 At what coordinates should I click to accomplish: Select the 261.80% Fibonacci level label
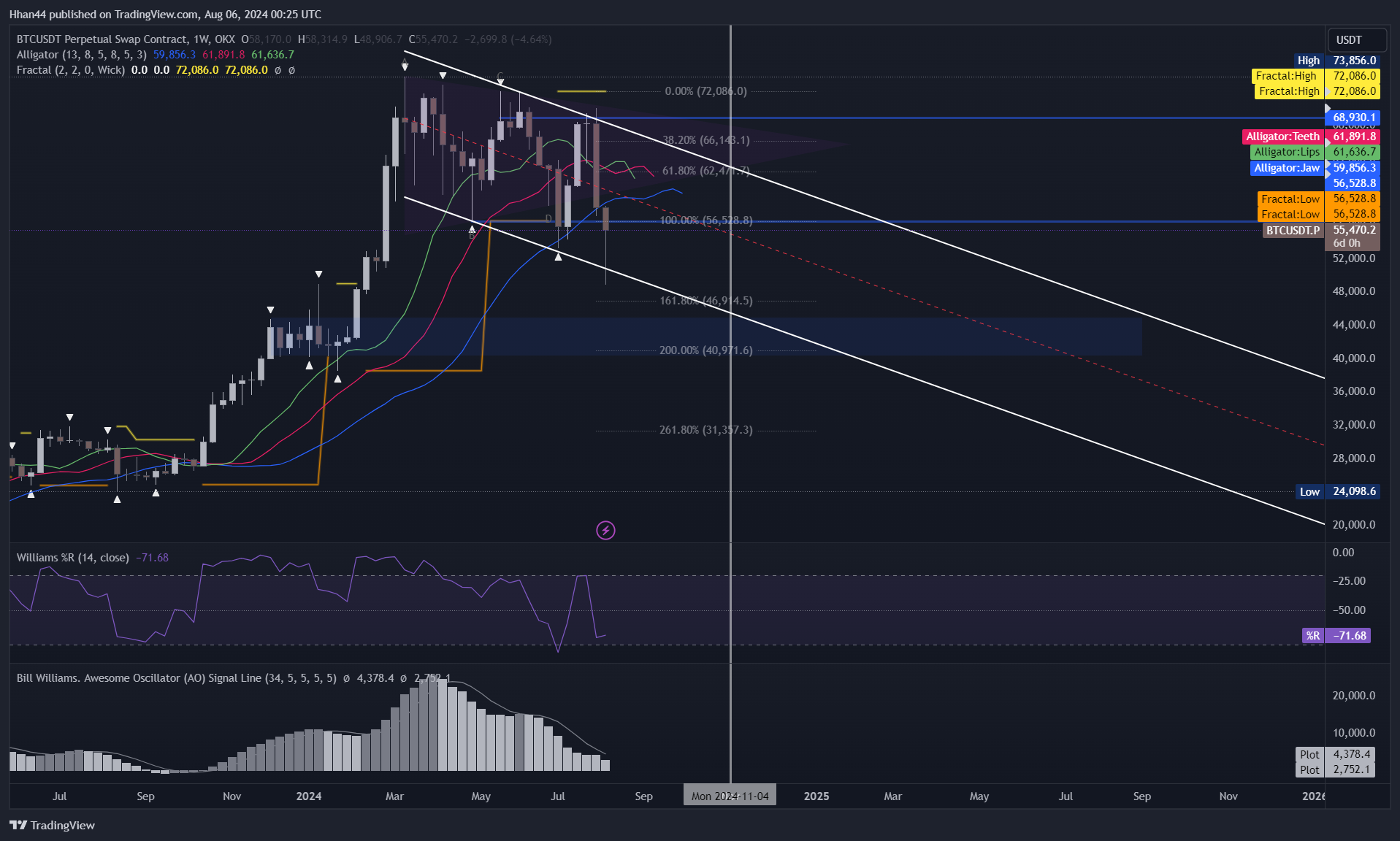[705, 430]
